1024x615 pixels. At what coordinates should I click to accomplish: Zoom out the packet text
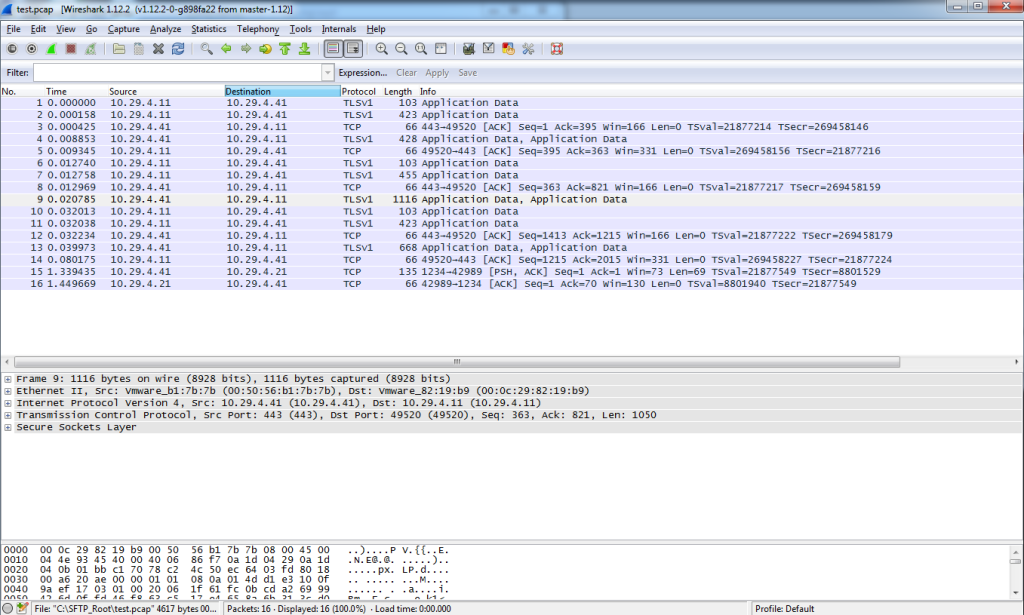point(401,49)
